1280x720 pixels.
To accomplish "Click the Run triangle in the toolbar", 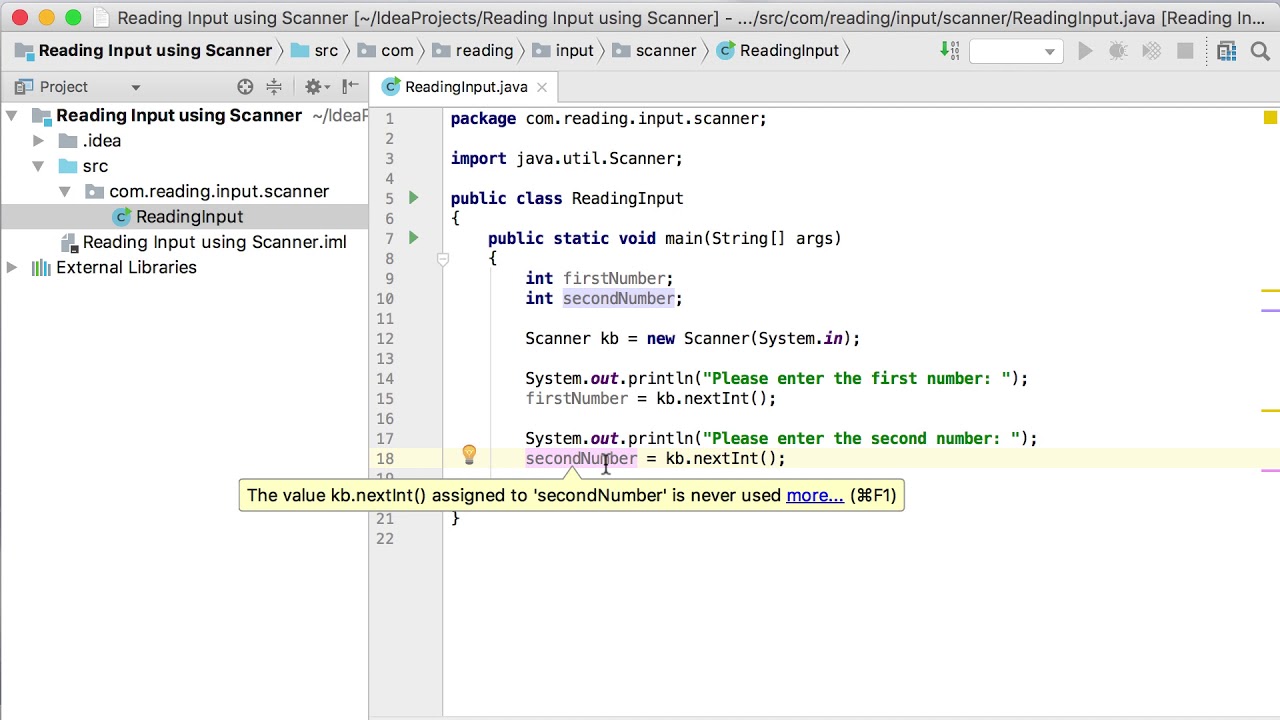I will [1085, 51].
